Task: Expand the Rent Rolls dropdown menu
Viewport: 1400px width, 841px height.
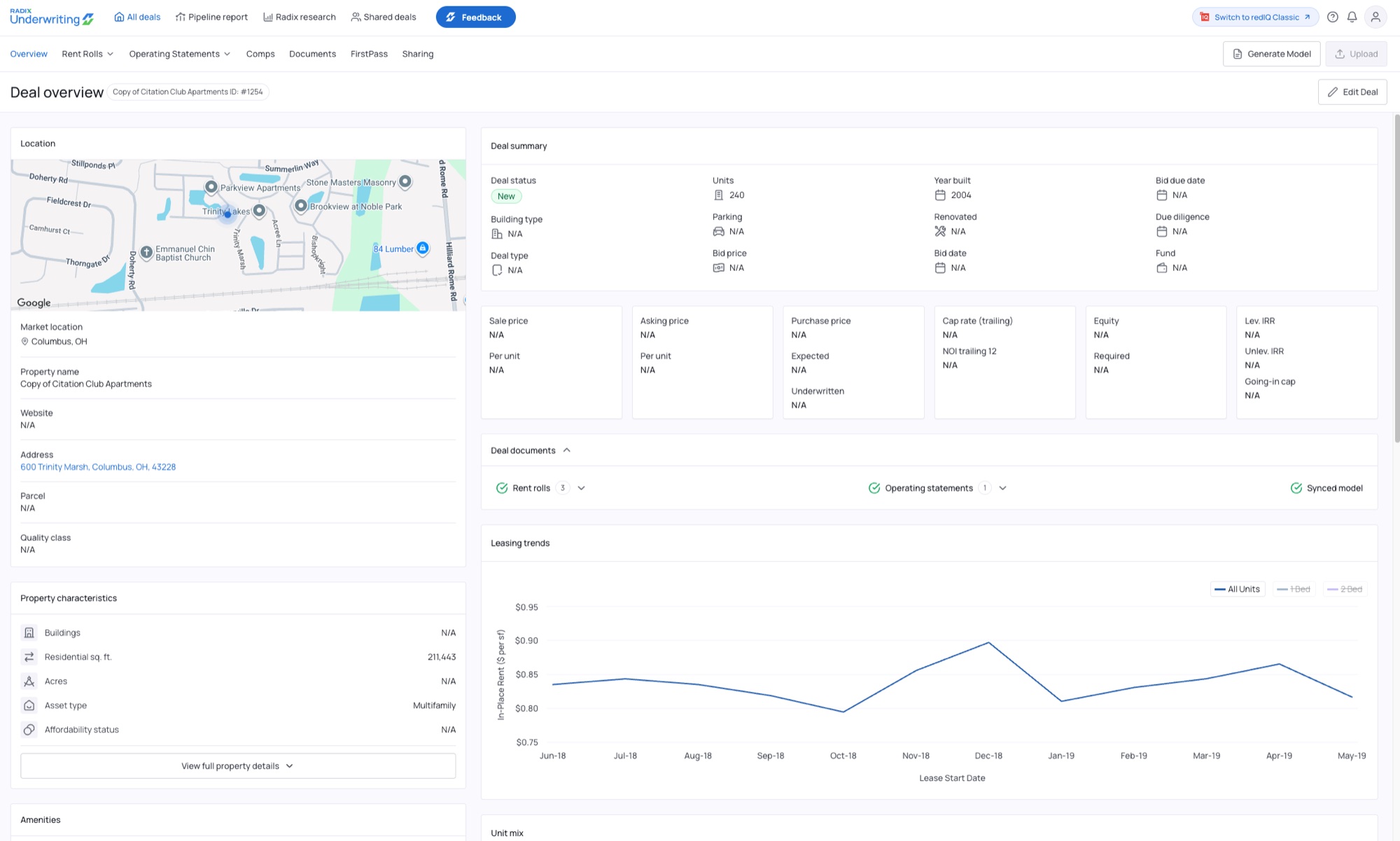Action: tap(87, 54)
